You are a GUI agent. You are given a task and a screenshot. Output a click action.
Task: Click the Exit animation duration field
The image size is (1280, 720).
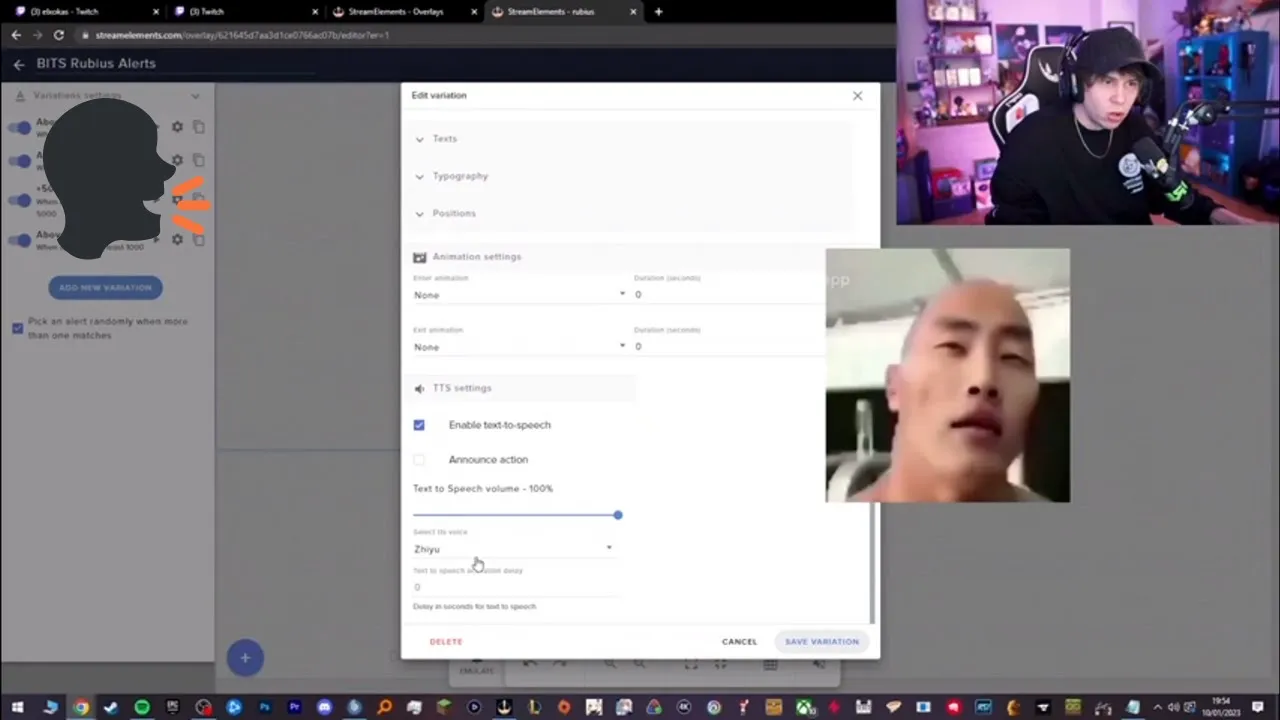click(x=730, y=347)
